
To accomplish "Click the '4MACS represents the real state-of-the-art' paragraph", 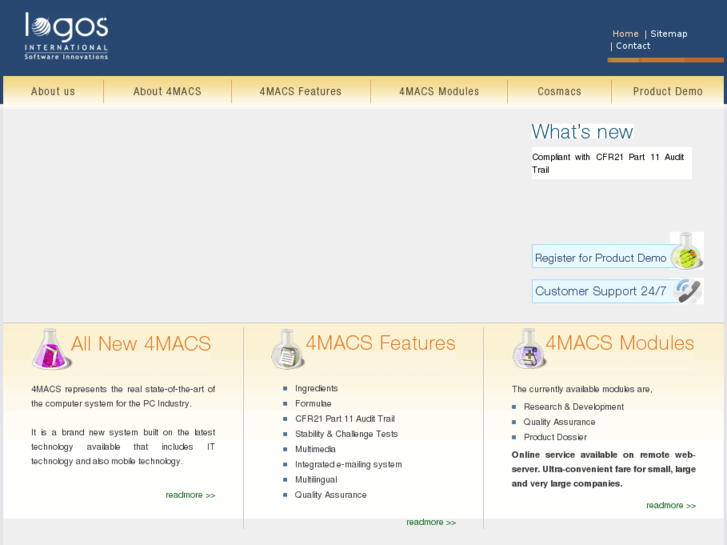I will tap(123, 396).
